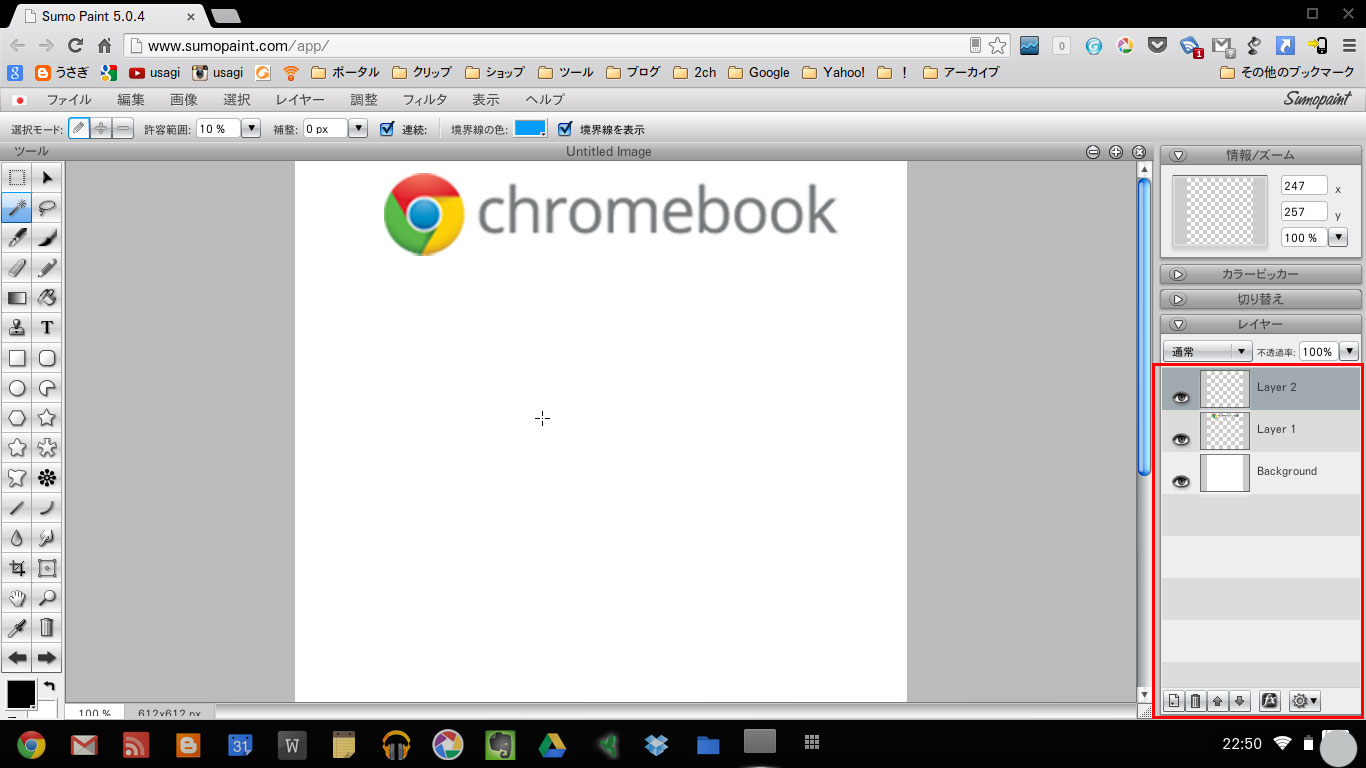This screenshot has width=1366, height=768.
Task: Select the Paint Bucket fill tool
Action: 47,298
